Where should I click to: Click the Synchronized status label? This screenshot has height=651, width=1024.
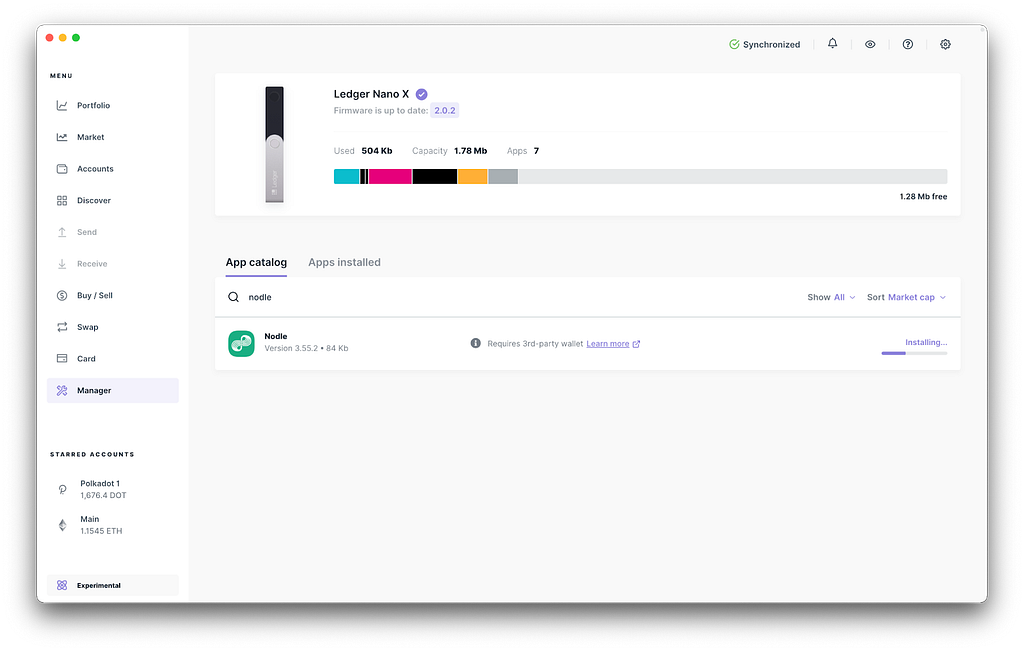point(771,44)
